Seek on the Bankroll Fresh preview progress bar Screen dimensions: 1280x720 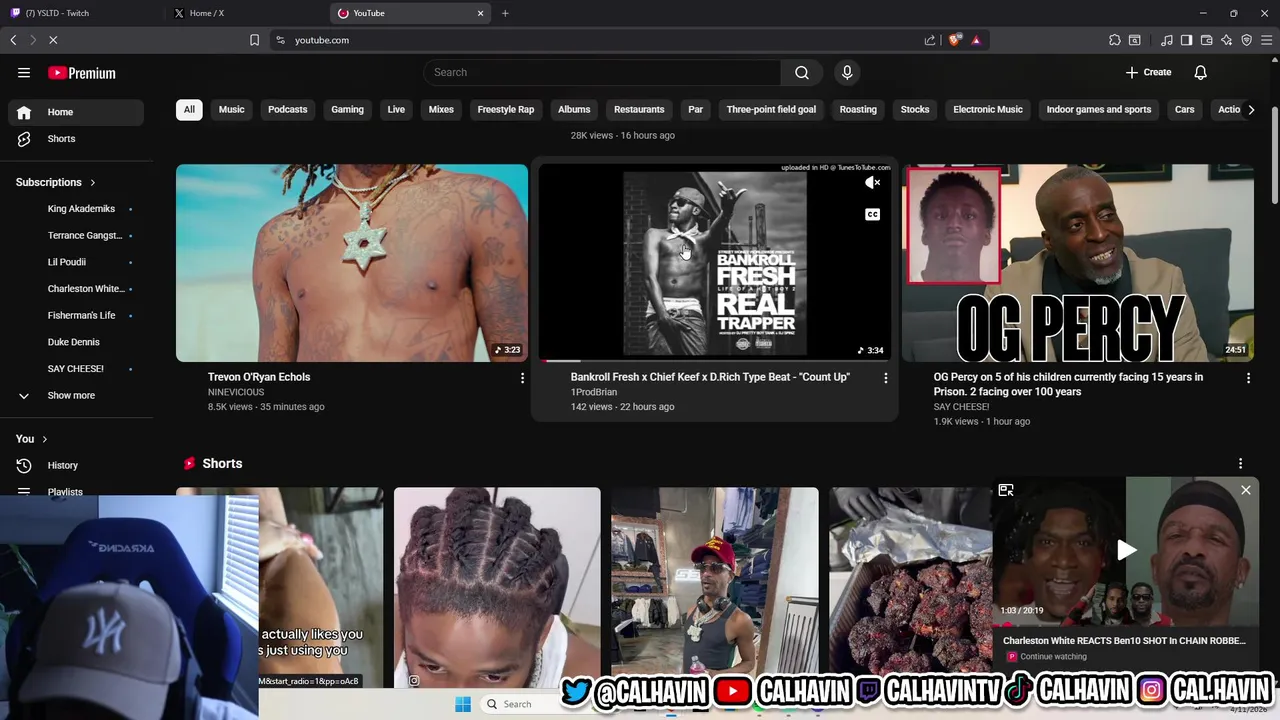coord(714,360)
